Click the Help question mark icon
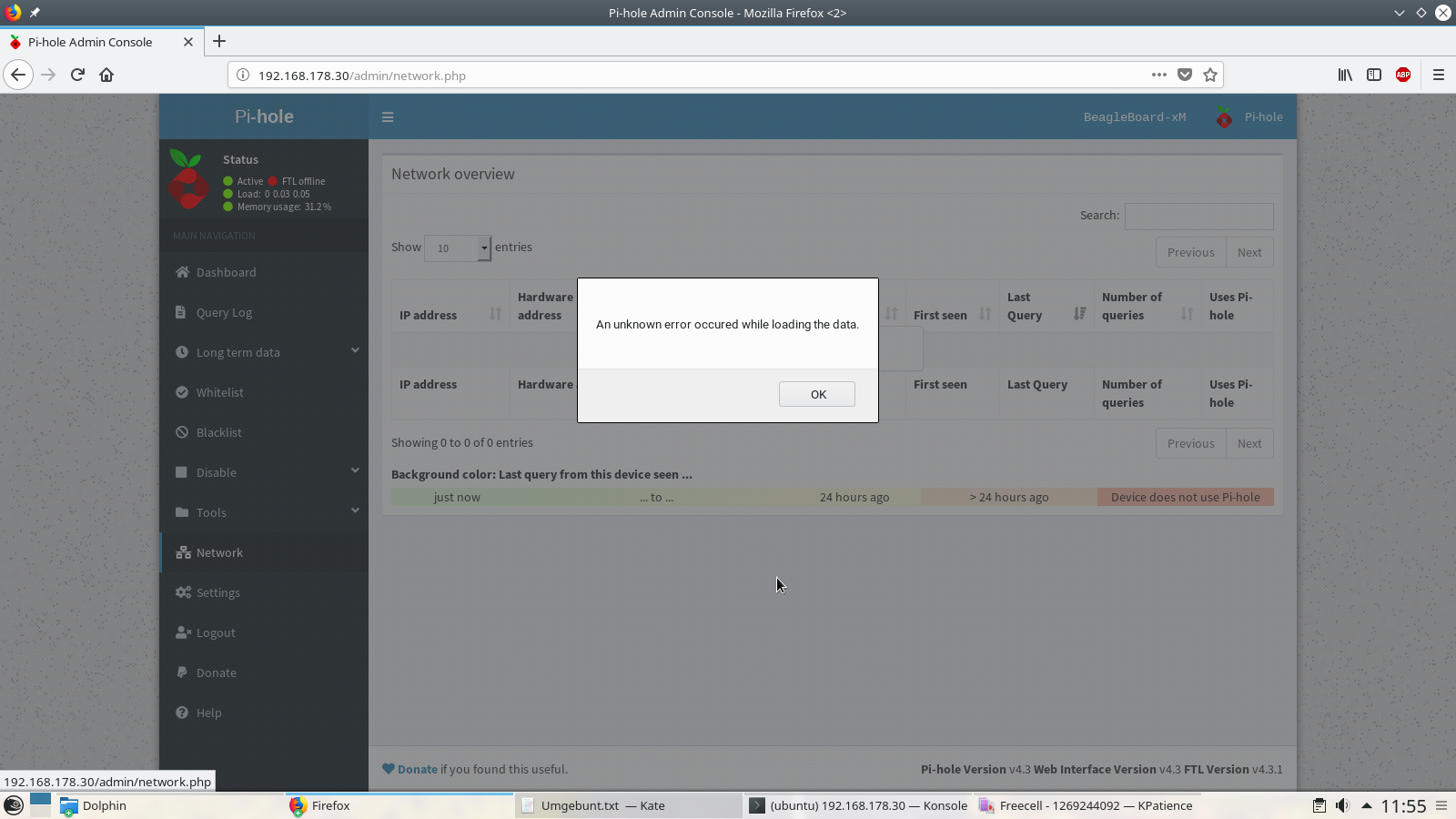This screenshot has height=819, width=1456. click(x=182, y=713)
